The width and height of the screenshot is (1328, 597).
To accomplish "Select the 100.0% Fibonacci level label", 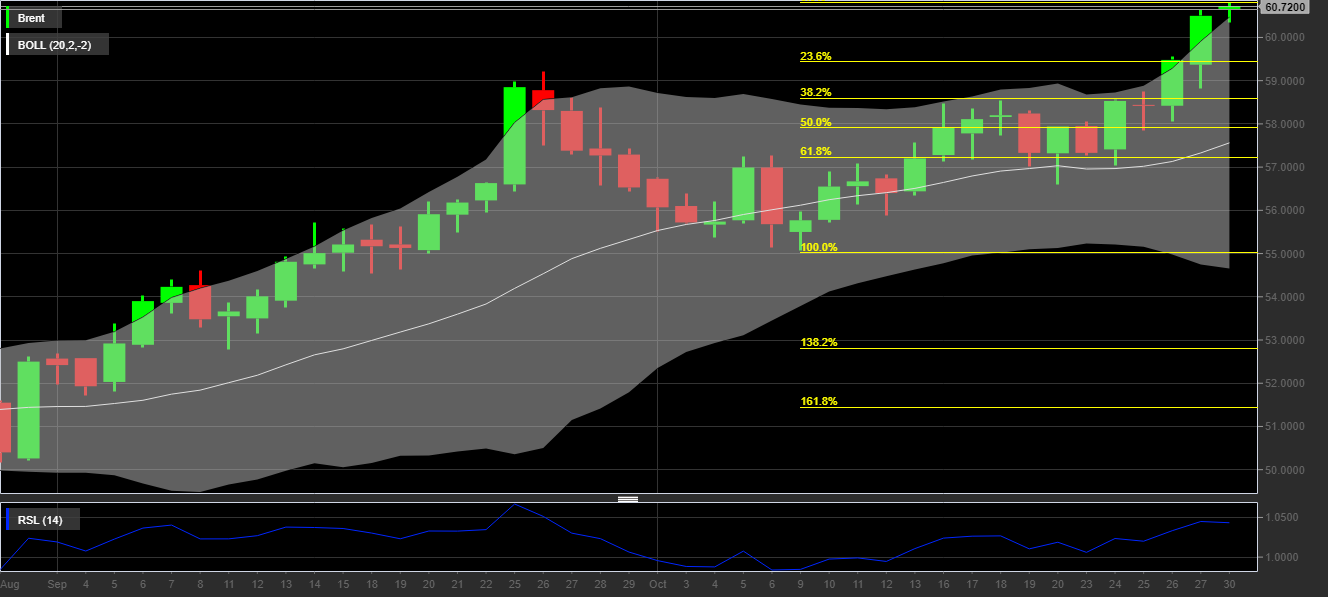I will pyautogui.click(x=818, y=248).
